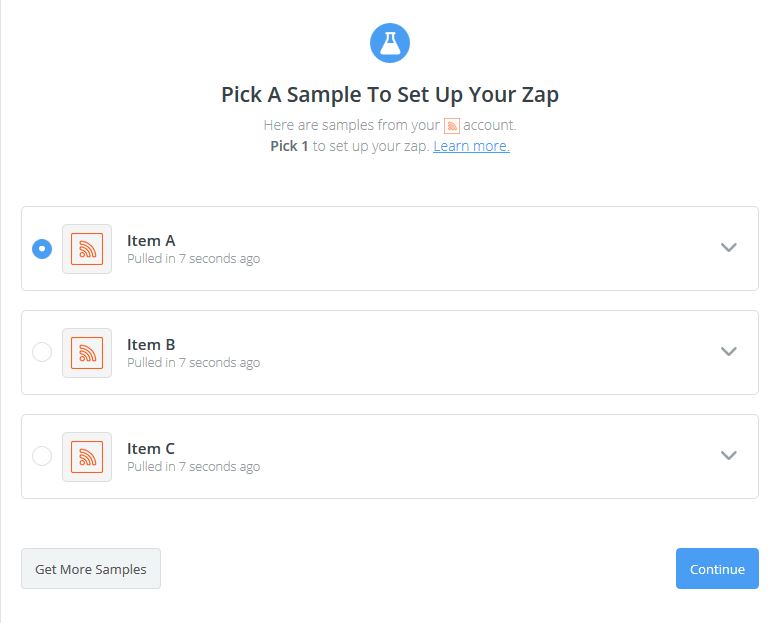Click the RSS icon beside Item C
The height and width of the screenshot is (623, 771).
(x=87, y=457)
